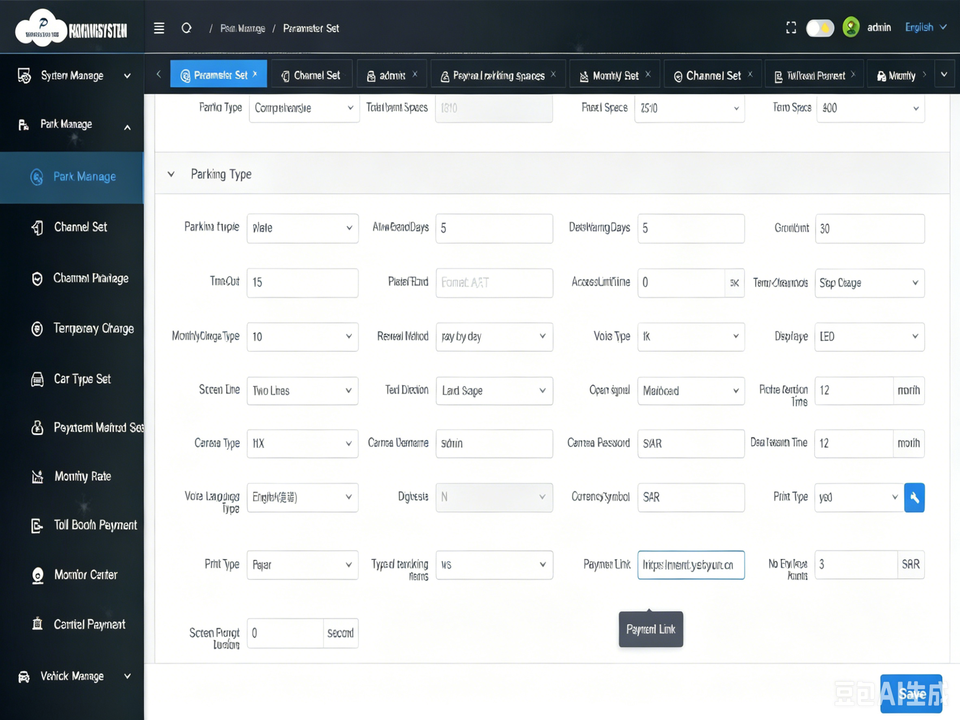Viewport: 960px width, 720px height.
Task: Close the Parameter Set tab
Action: [x=255, y=73]
